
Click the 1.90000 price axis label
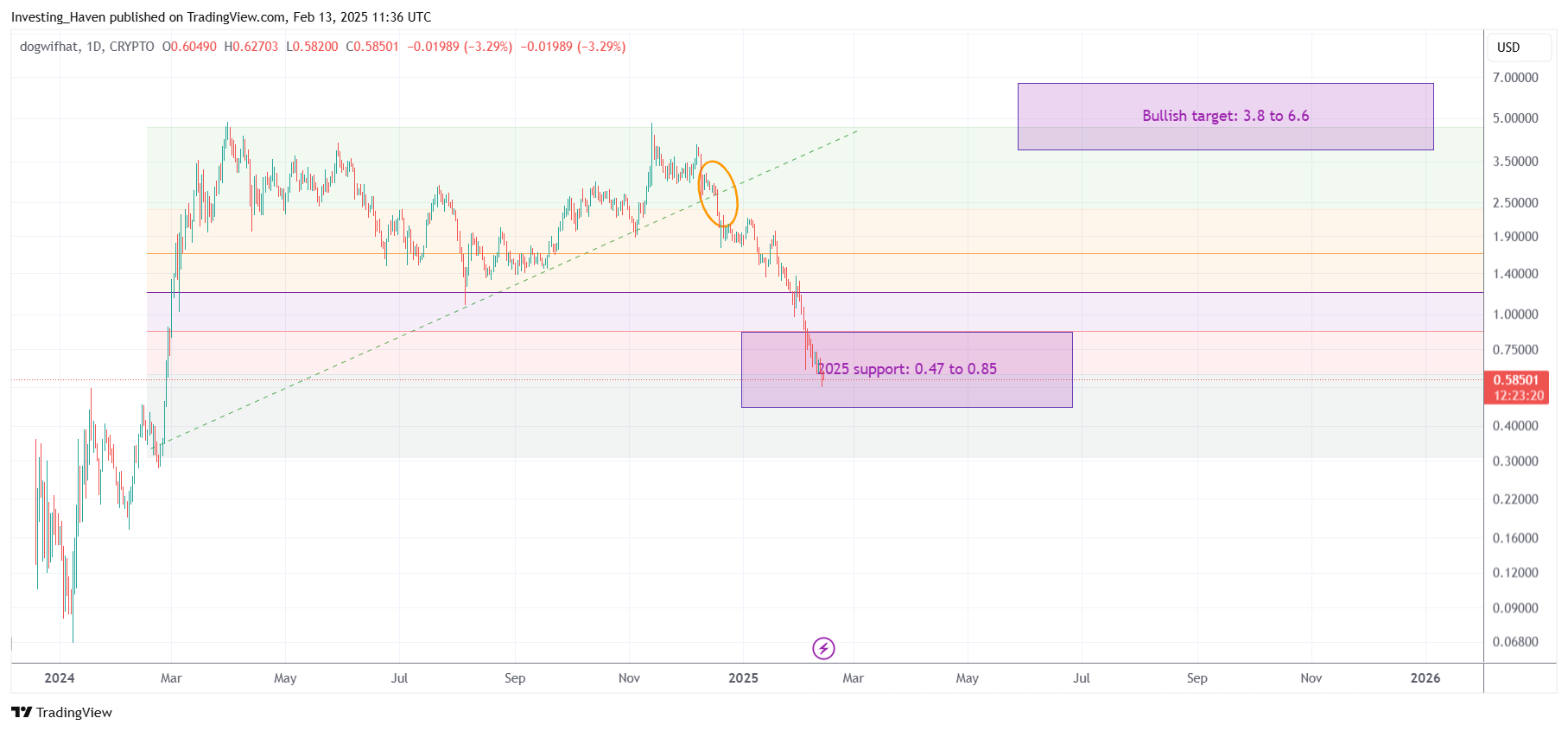click(x=1515, y=237)
